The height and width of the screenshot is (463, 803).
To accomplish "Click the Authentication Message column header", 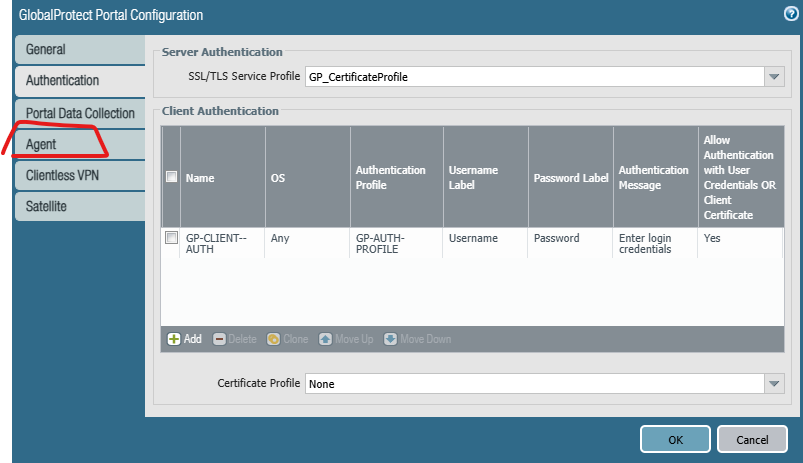I will click(x=656, y=177).
